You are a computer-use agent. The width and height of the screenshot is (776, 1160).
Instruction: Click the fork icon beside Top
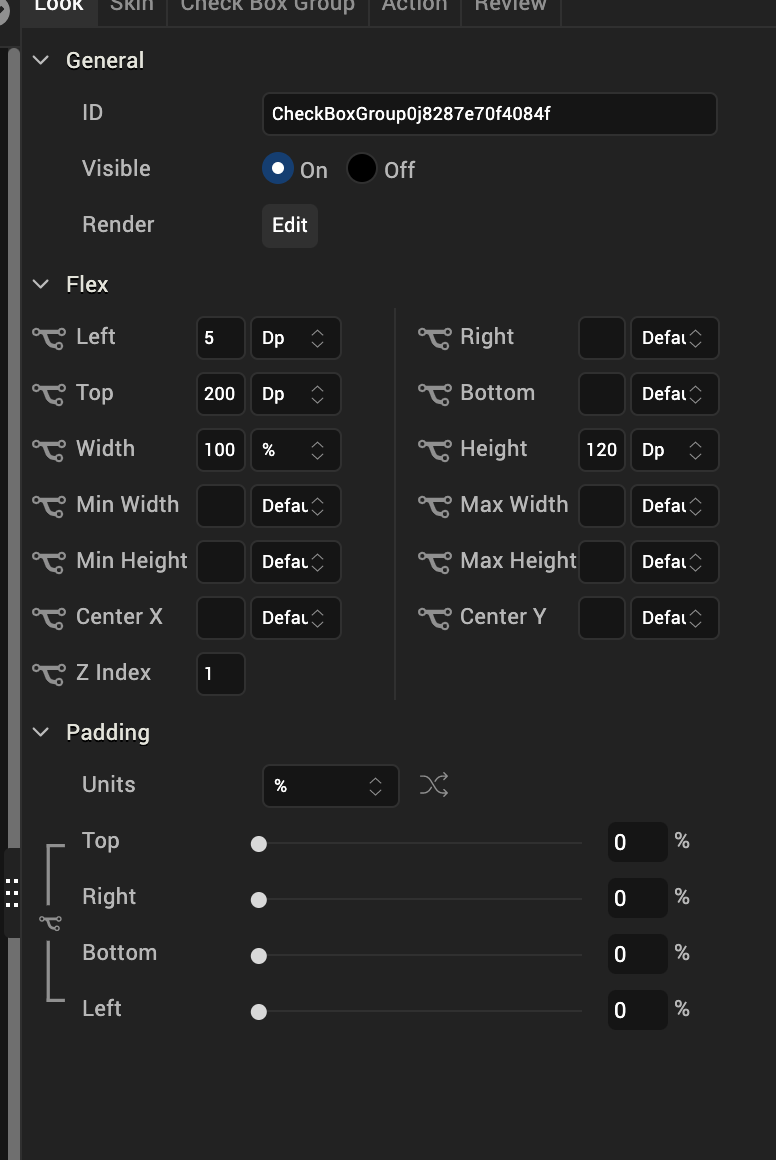(x=49, y=394)
